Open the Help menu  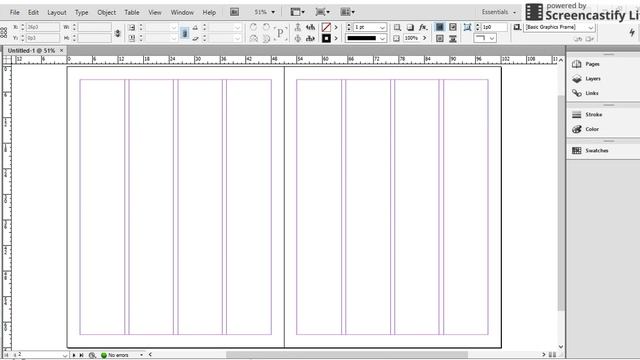tap(209, 12)
